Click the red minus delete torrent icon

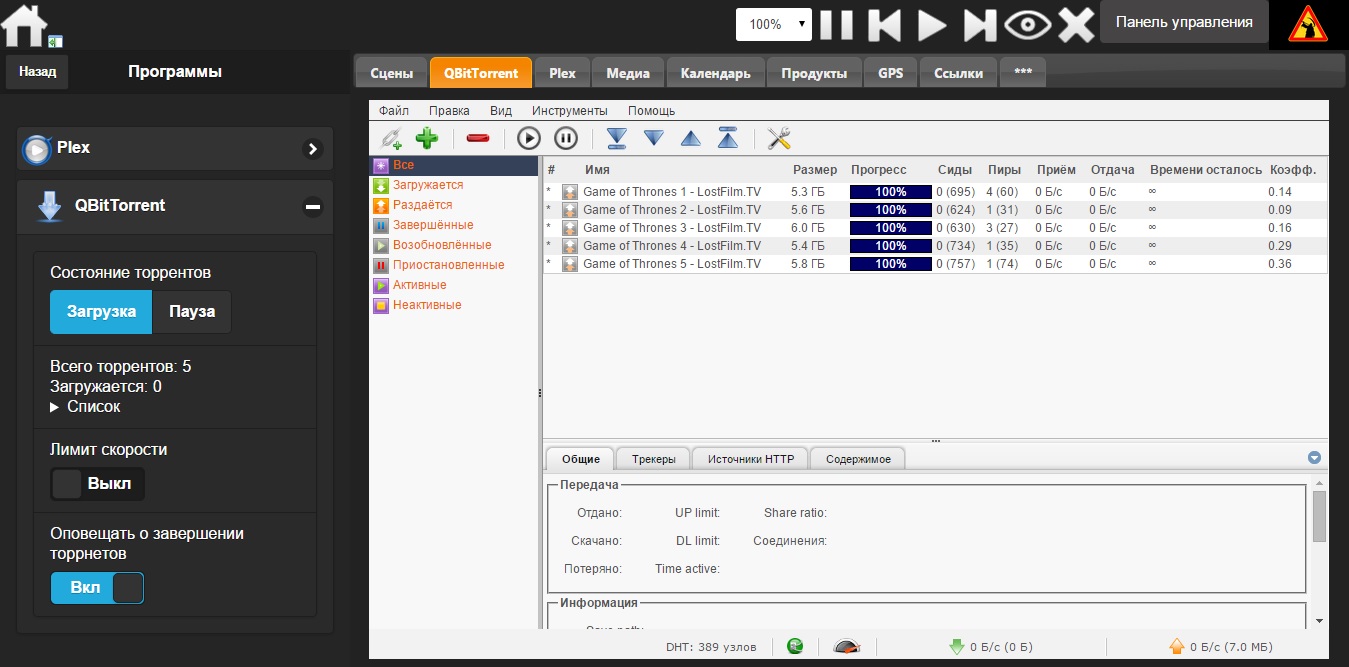tap(478, 139)
